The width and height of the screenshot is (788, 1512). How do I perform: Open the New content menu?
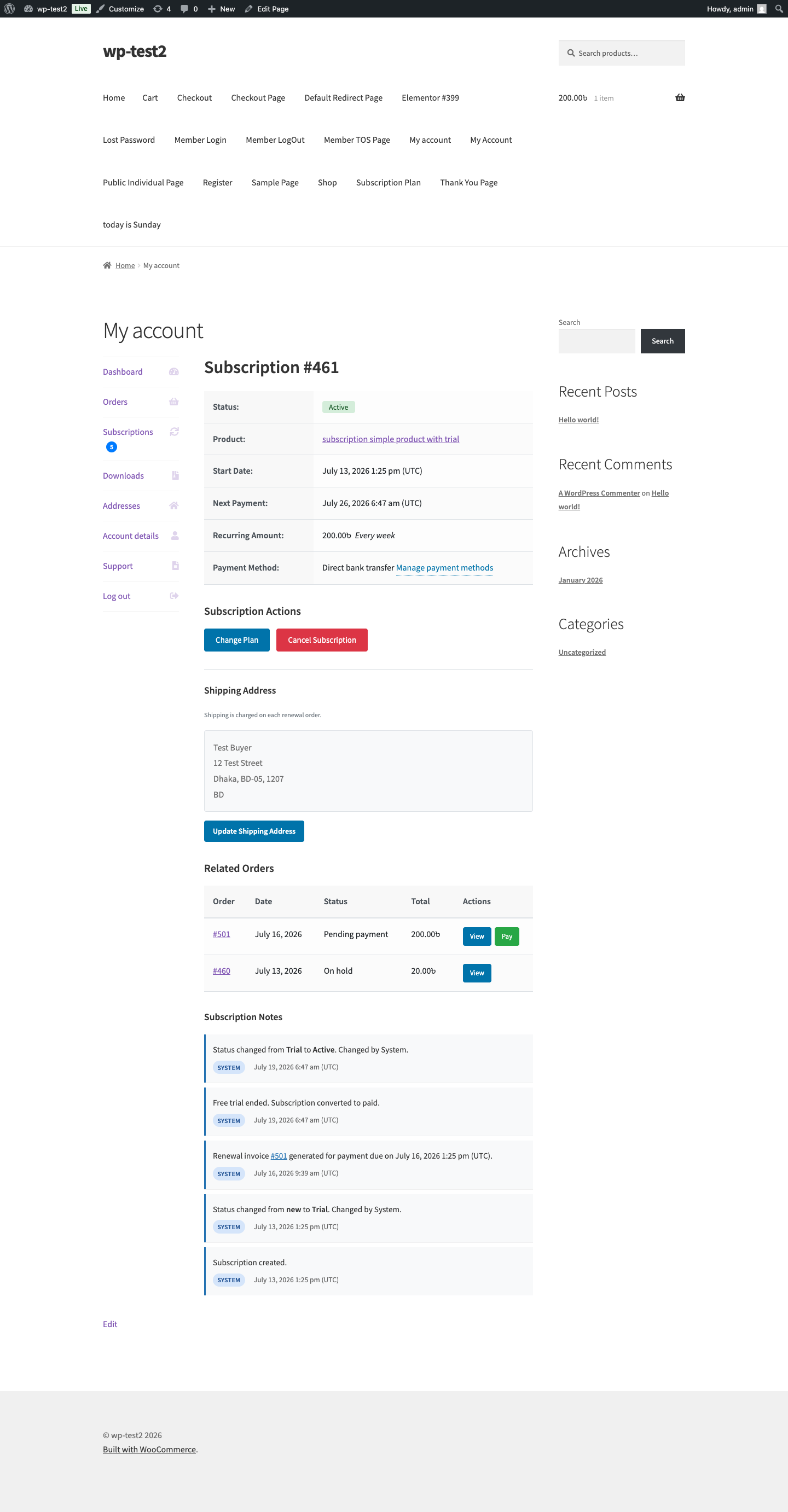tap(222, 9)
